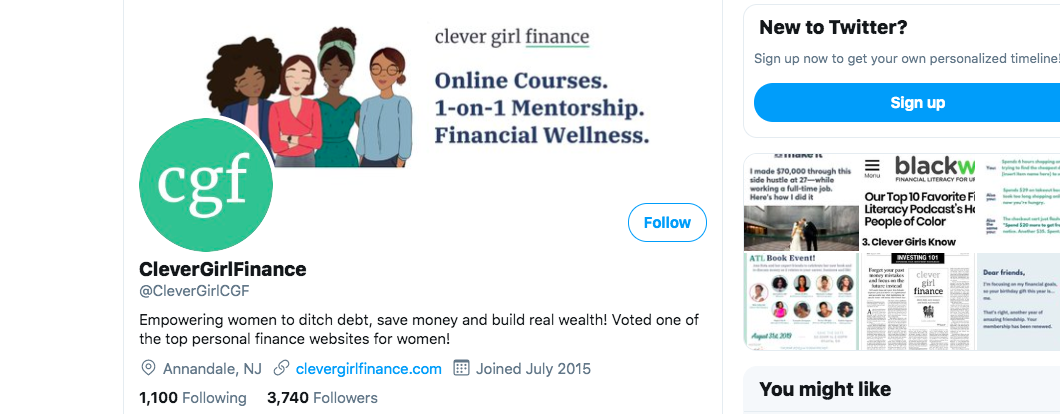Sign up for Twitter

pyautogui.click(x=917, y=103)
